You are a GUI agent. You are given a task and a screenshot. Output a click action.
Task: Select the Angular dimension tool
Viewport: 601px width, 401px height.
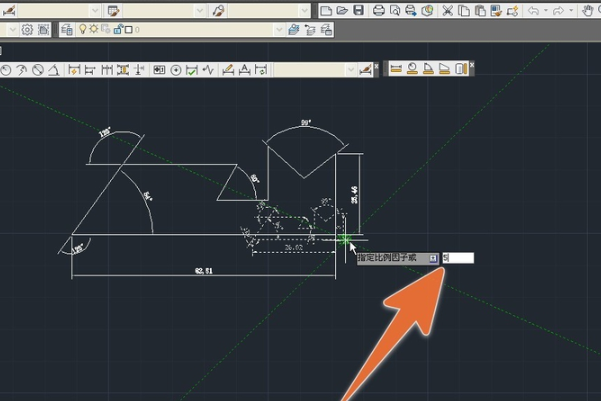(54, 70)
